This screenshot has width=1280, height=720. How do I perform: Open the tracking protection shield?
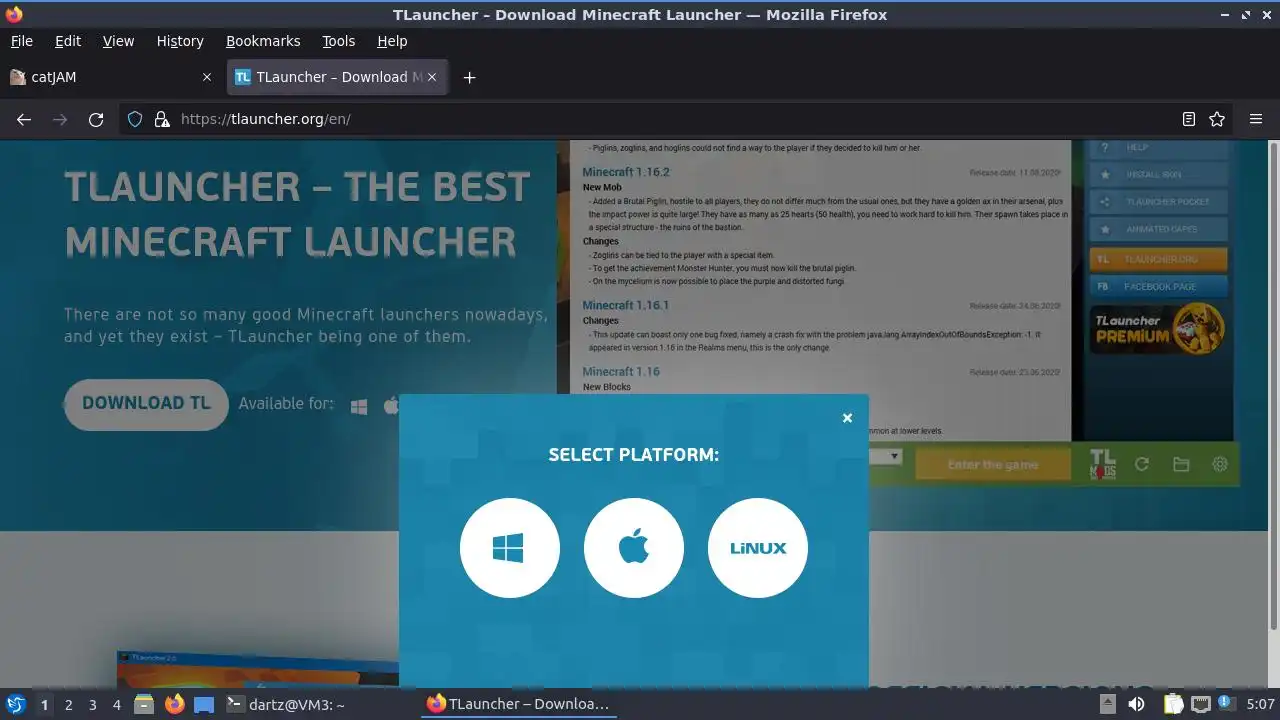(135, 119)
